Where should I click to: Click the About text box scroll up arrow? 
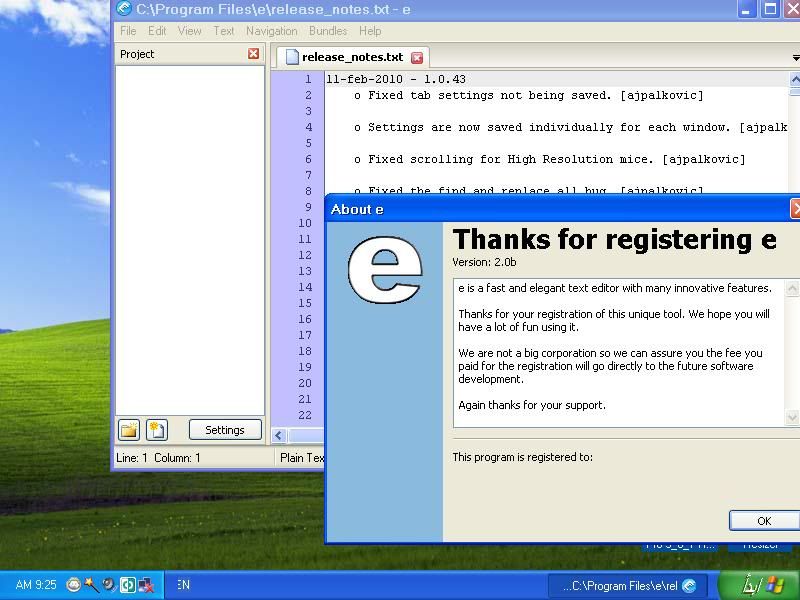tap(792, 288)
